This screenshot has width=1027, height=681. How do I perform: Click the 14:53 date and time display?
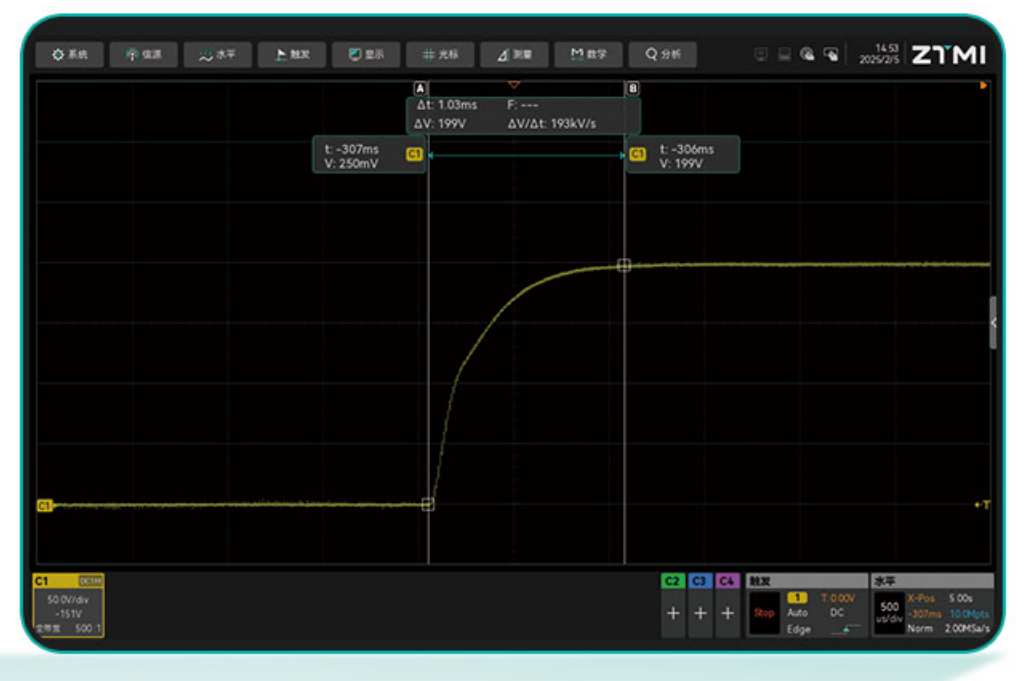point(880,54)
